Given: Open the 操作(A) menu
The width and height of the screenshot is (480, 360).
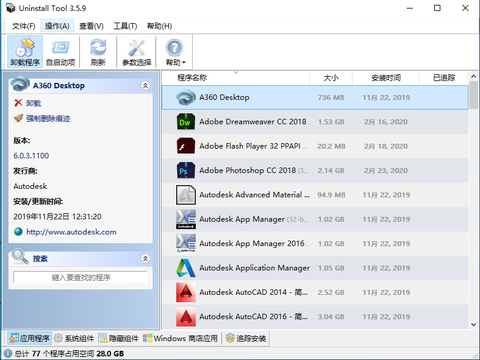Looking at the screenshot, I should pos(57,26).
